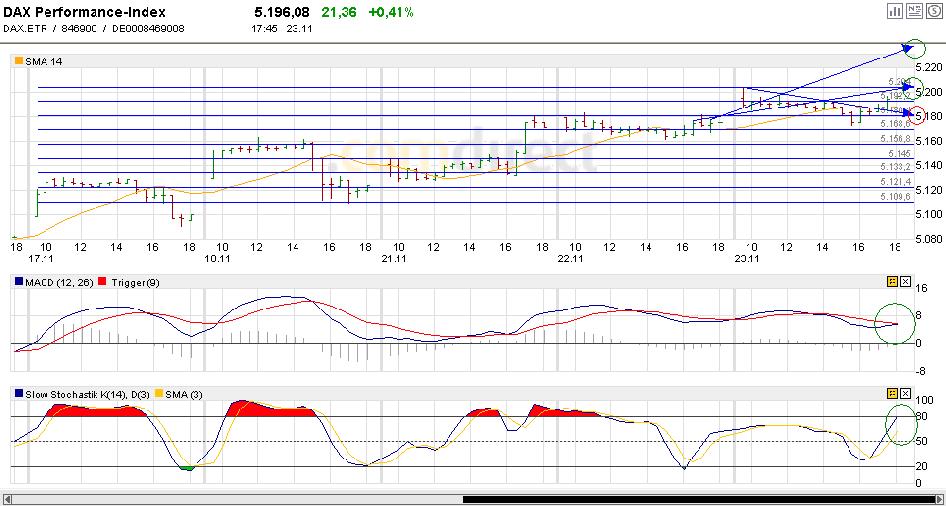
Task: Click the black horizontal scrollbar thumb
Action: coord(697,499)
